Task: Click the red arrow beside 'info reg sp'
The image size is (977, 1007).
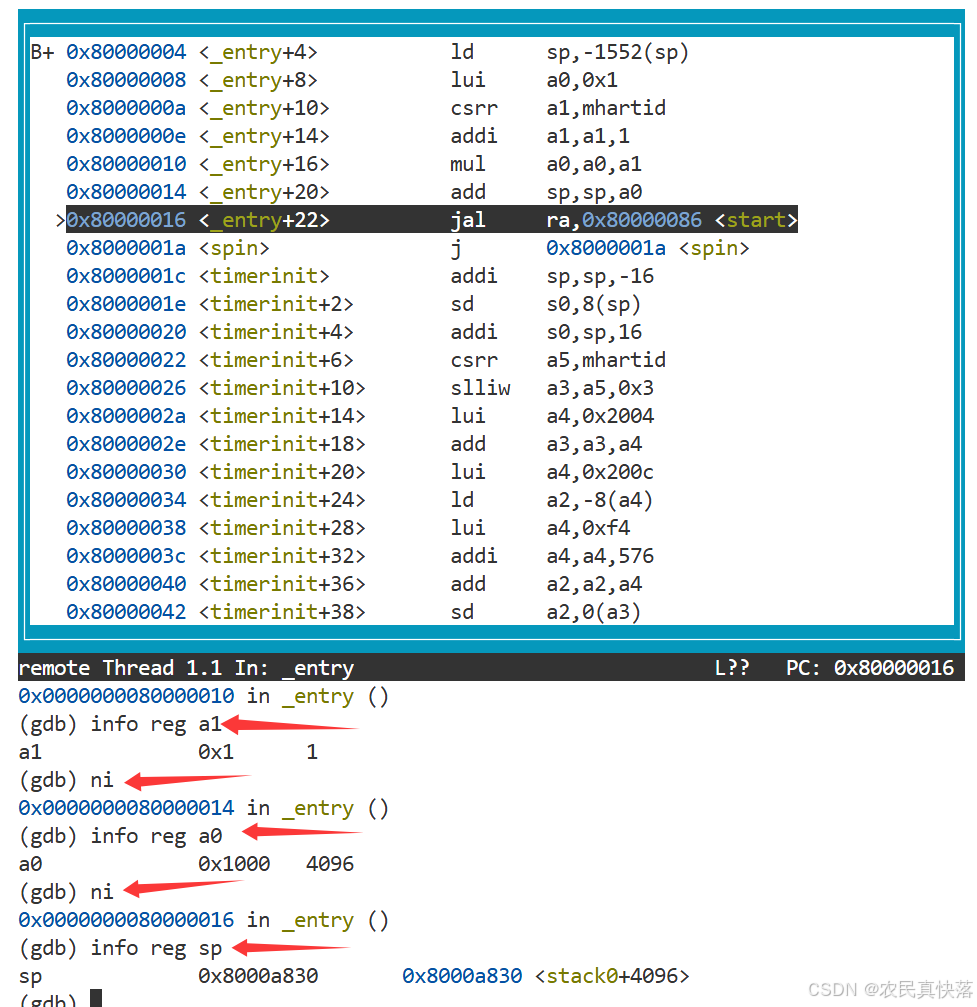Action: (x=290, y=947)
